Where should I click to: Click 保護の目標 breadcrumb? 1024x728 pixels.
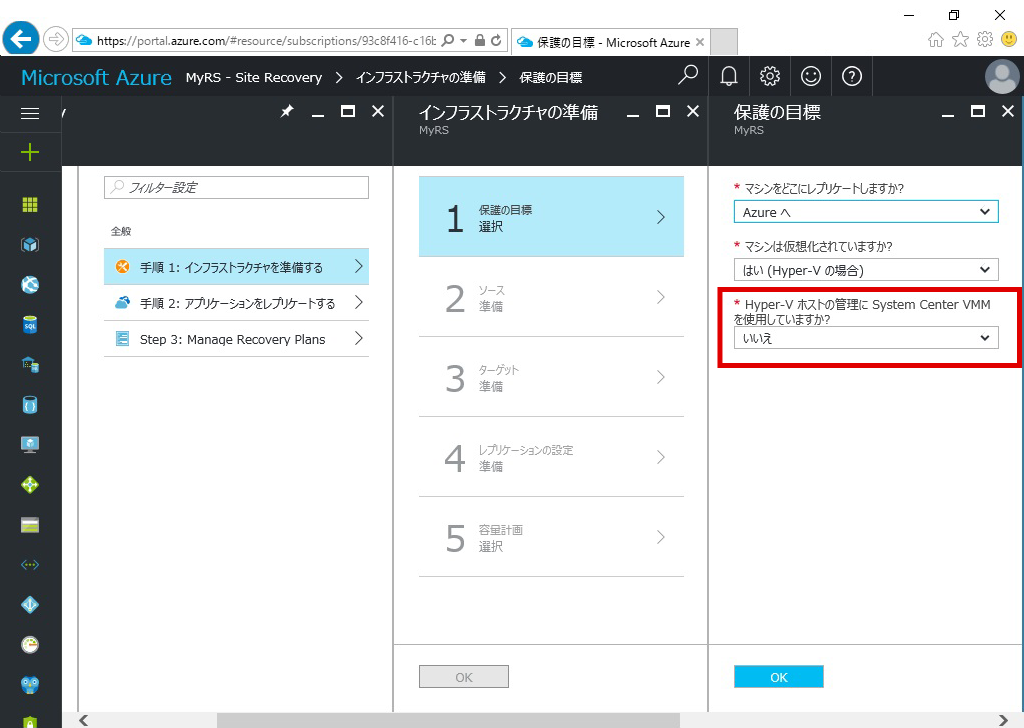point(551,77)
